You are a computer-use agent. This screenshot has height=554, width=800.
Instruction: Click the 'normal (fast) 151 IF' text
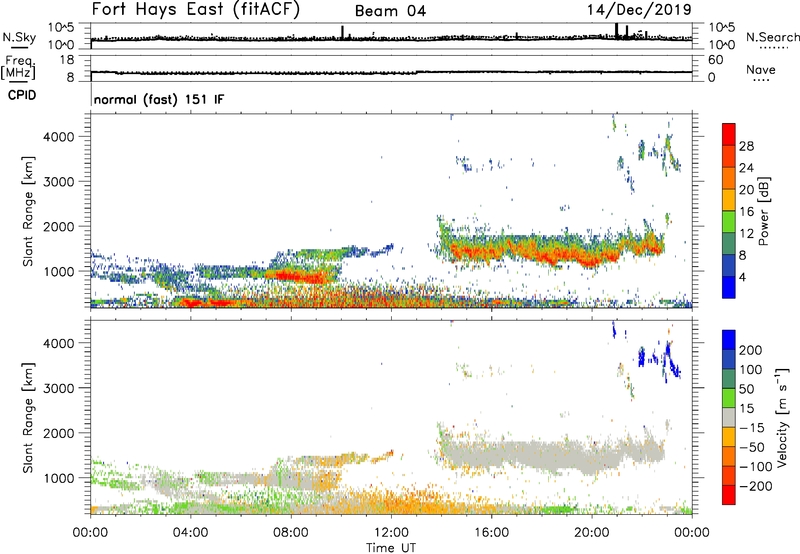click(x=159, y=99)
